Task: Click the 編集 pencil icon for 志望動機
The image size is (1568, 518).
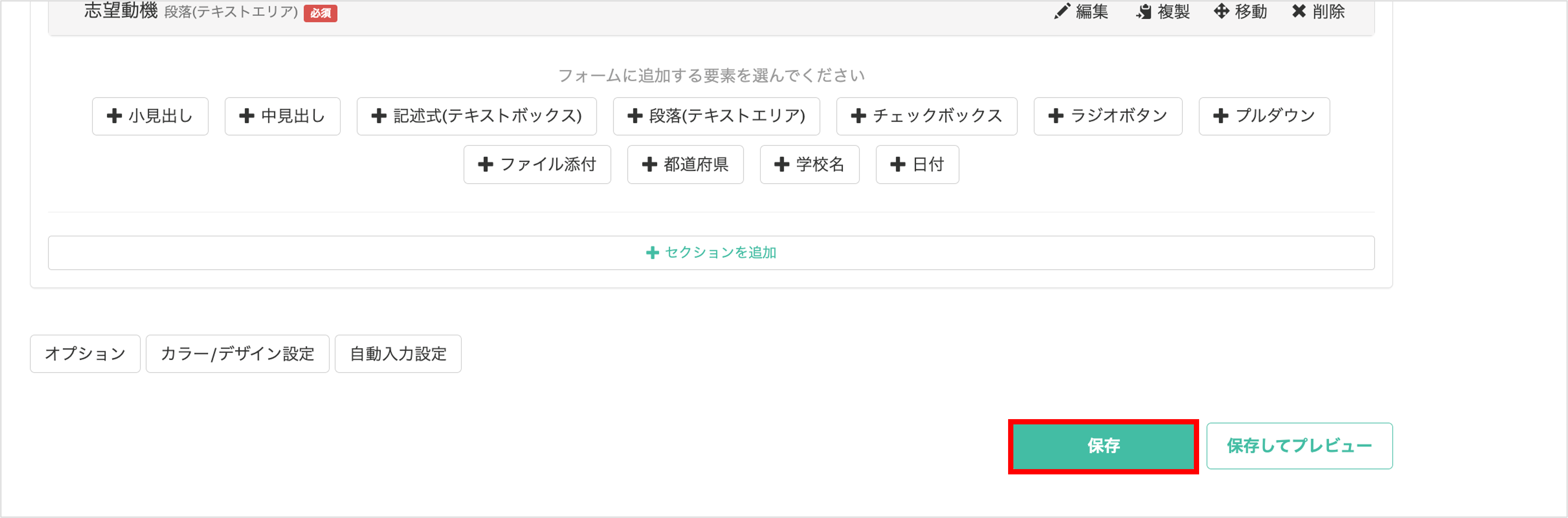Action: tap(1082, 12)
